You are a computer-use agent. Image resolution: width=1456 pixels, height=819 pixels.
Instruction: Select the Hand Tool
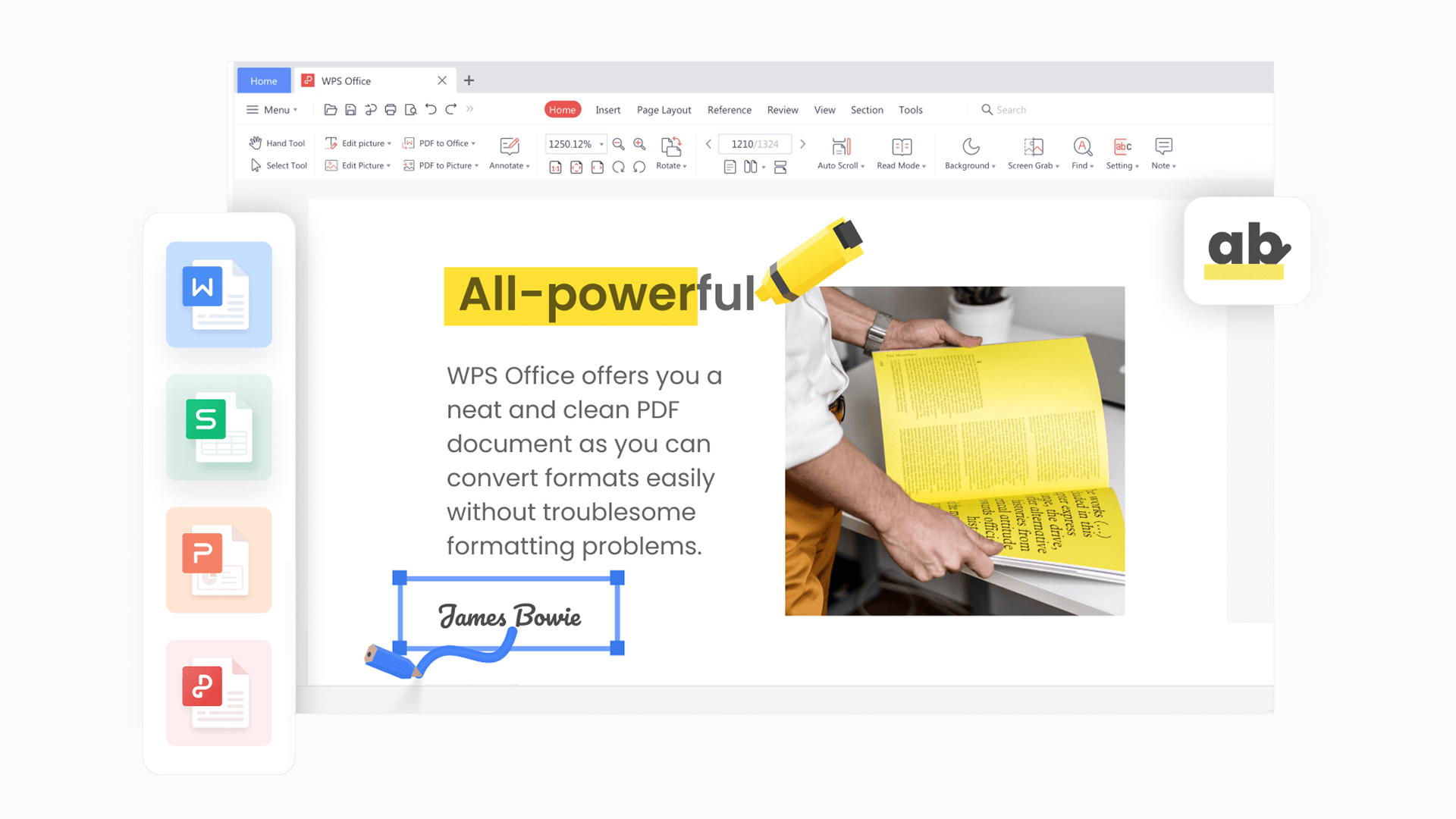(x=278, y=143)
